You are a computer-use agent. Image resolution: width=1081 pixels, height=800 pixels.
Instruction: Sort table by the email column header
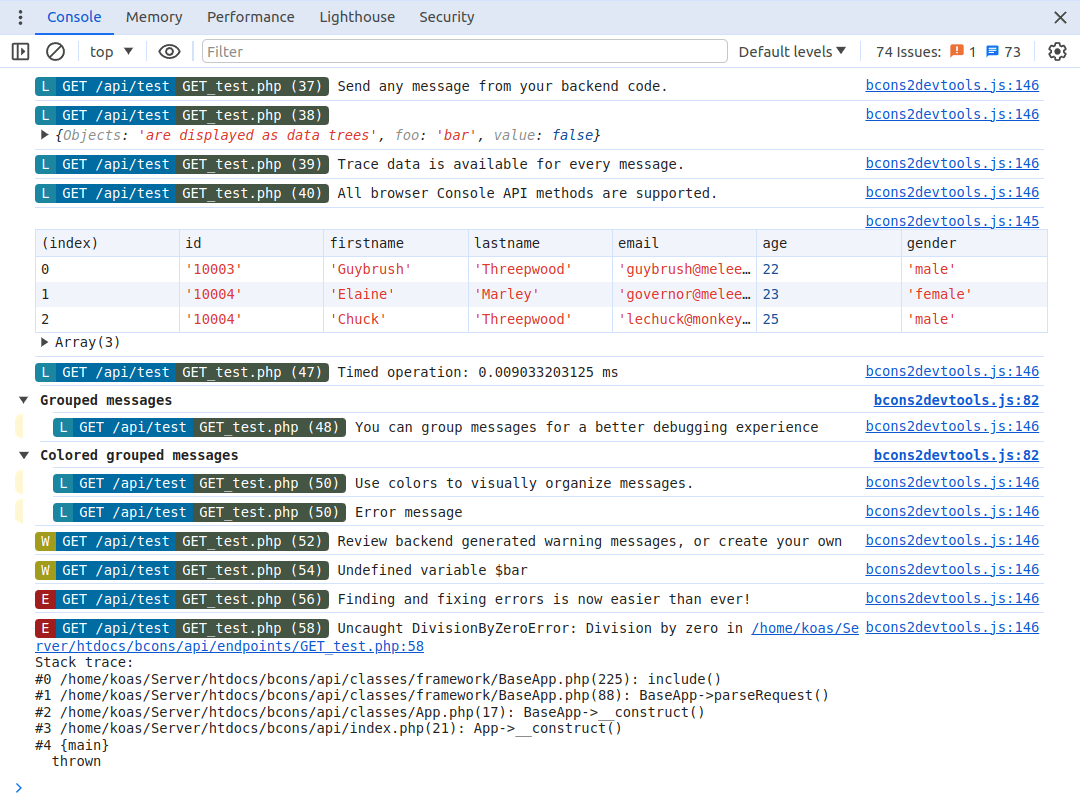tap(684, 243)
